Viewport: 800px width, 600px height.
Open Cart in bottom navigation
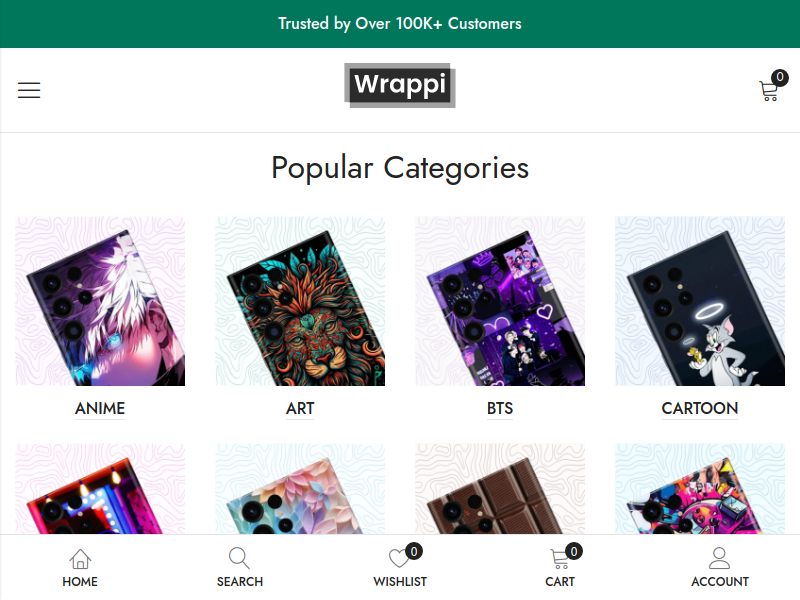click(560, 567)
